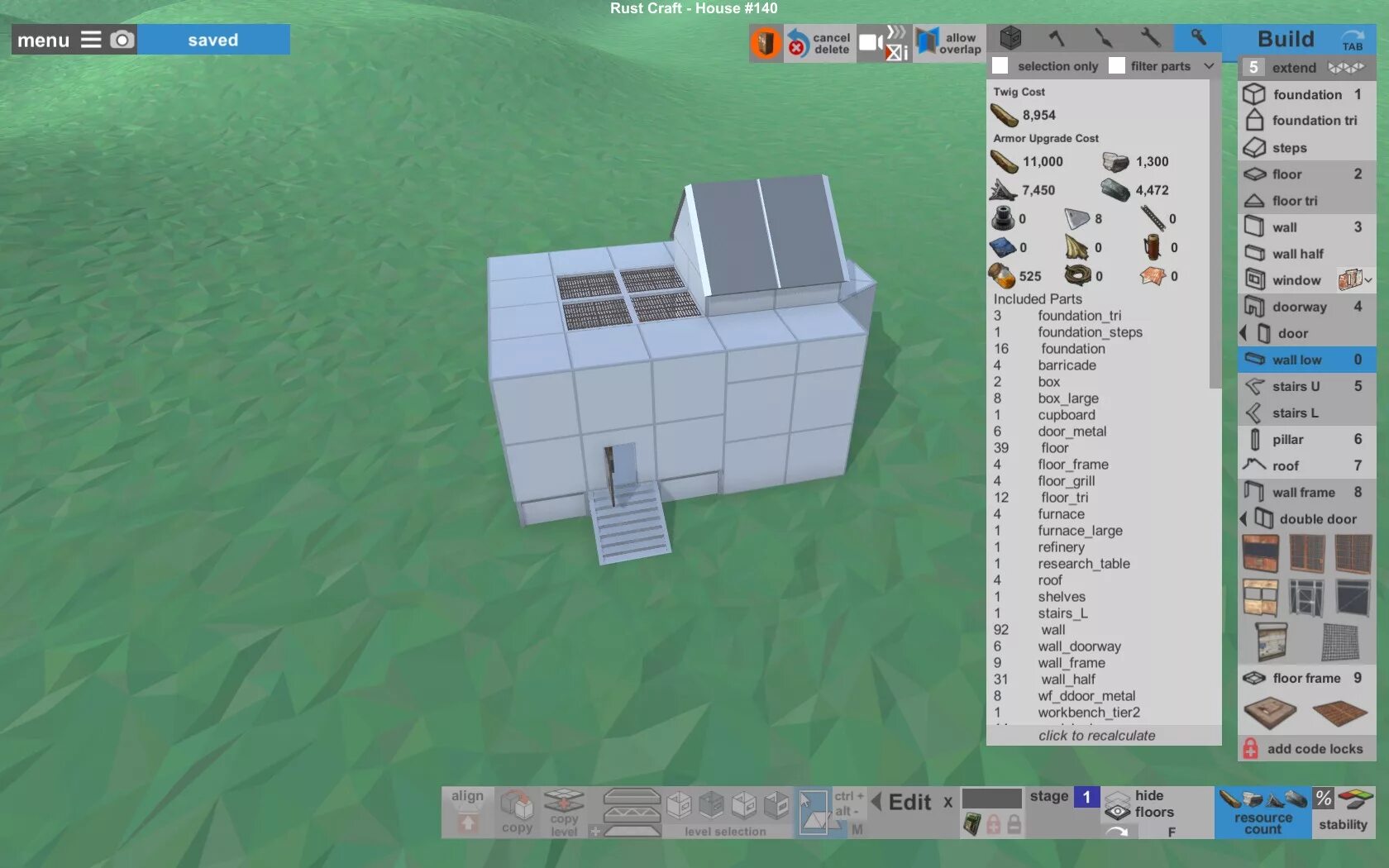Click the orange door icon in top toolbar
The height and width of the screenshot is (868, 1389).
pos(766,42)
